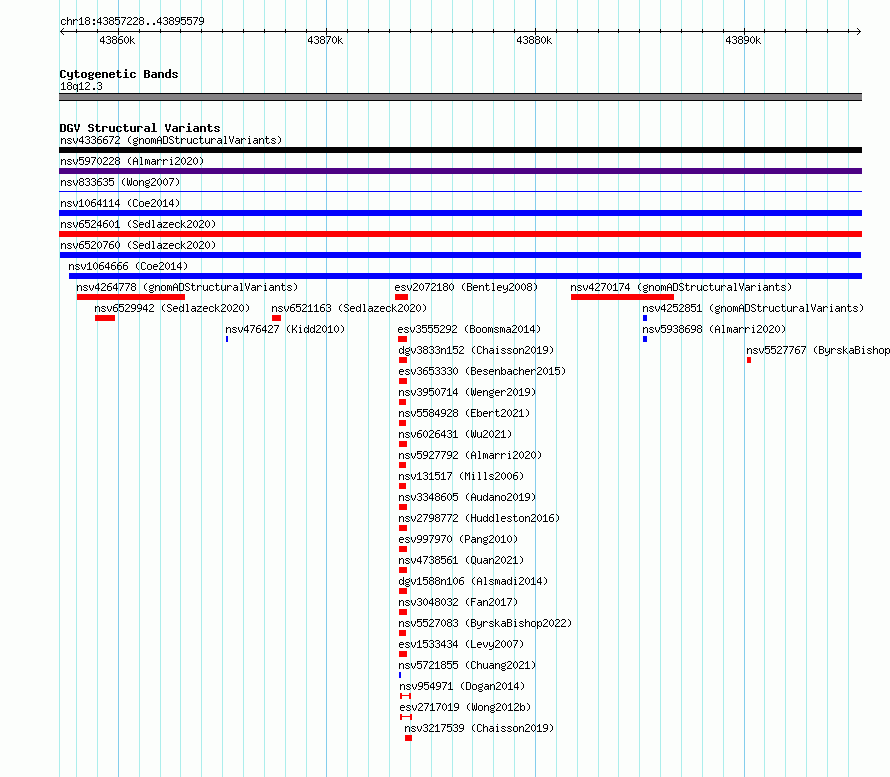
Task: Open esv1533434 (Levy2007) label
Action: tap(461, 644)
